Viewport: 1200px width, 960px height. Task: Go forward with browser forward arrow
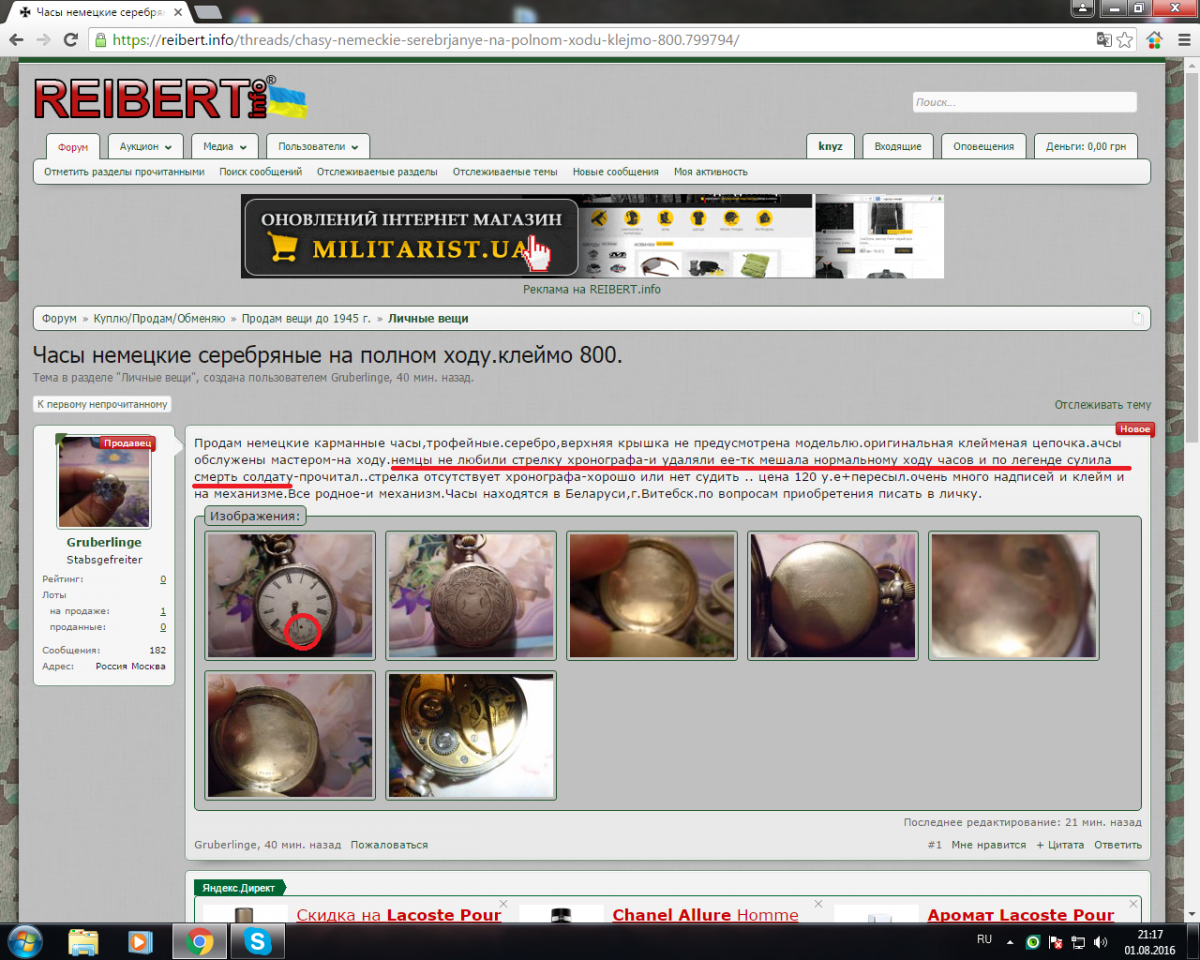tap(44, 40)
